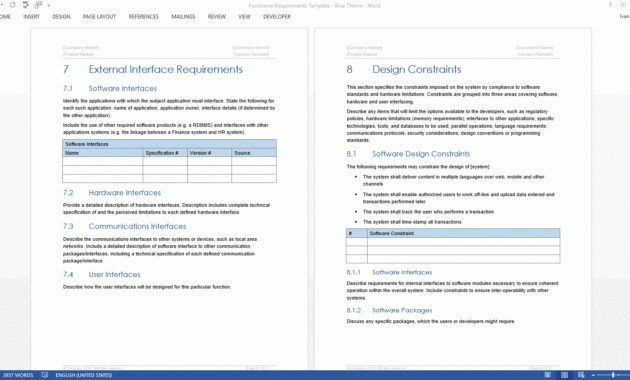630x380 pixels.
Task: Adjust the zoom slider handle
Action: click(x=613, y=375)
